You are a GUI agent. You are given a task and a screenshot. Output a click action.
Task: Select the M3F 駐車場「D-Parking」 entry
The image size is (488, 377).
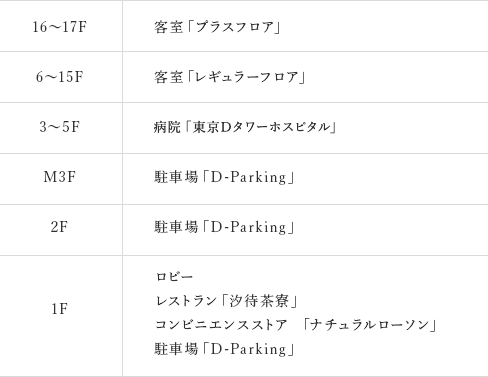pyautogui.click(x=224, y=177)
